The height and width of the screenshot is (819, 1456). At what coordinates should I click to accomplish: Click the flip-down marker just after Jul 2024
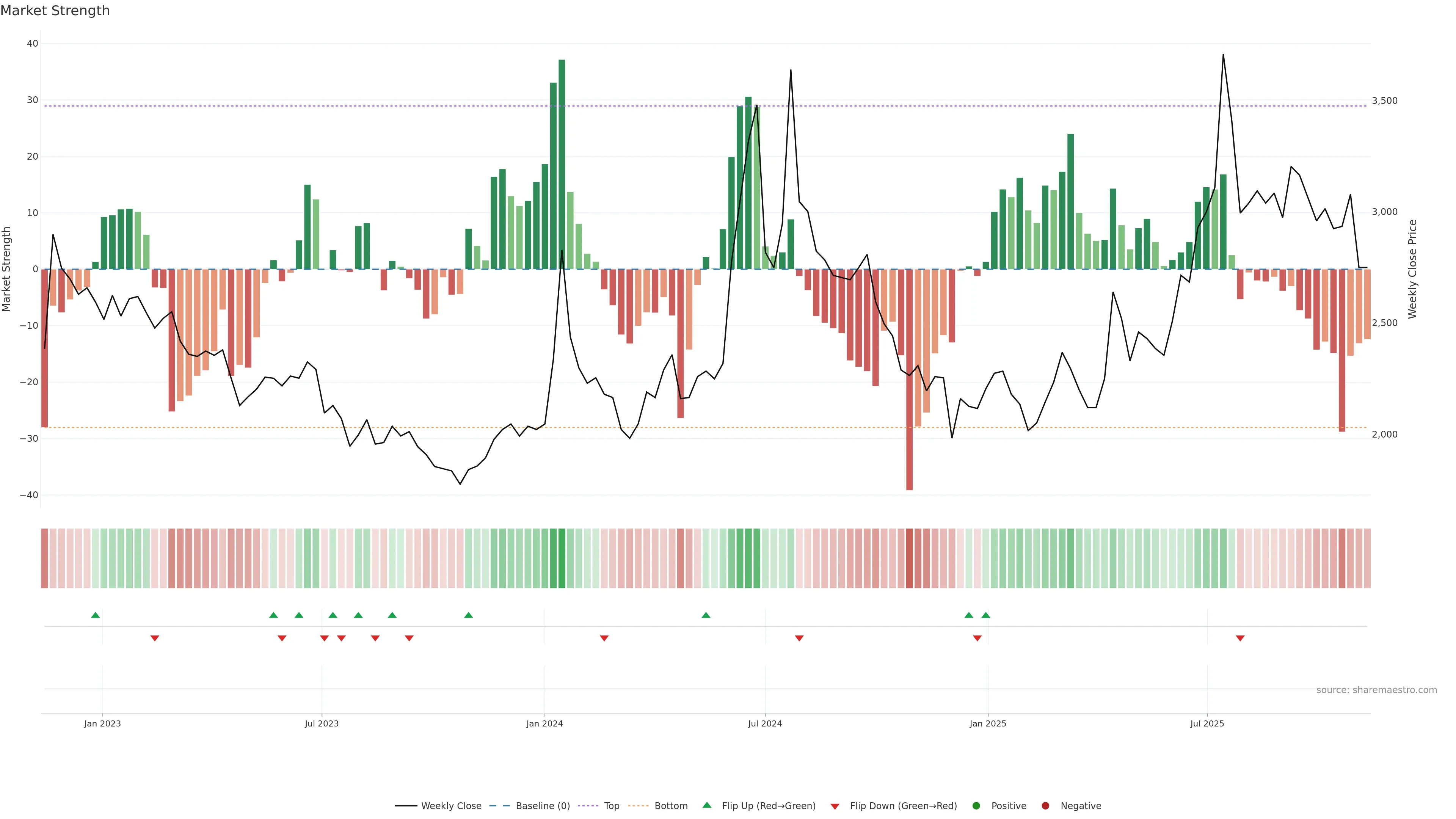(x=799, y=638)
